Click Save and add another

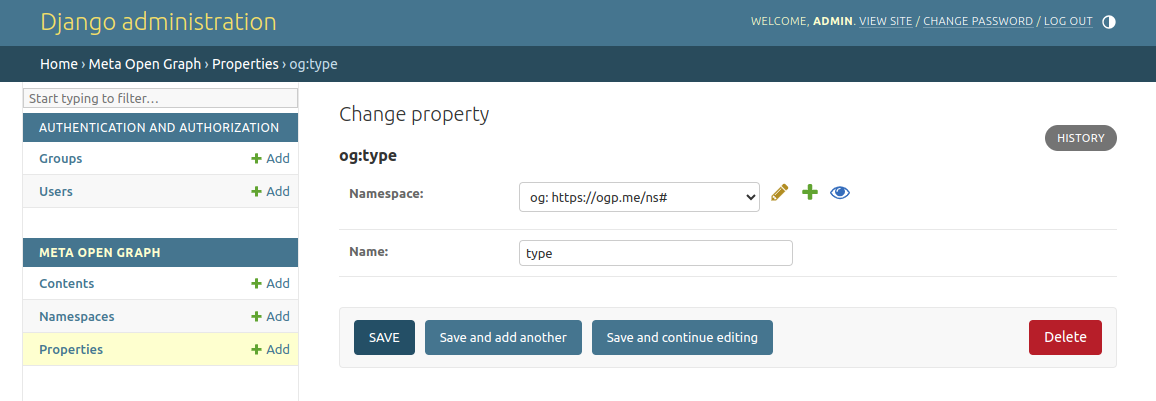(503, 338)
